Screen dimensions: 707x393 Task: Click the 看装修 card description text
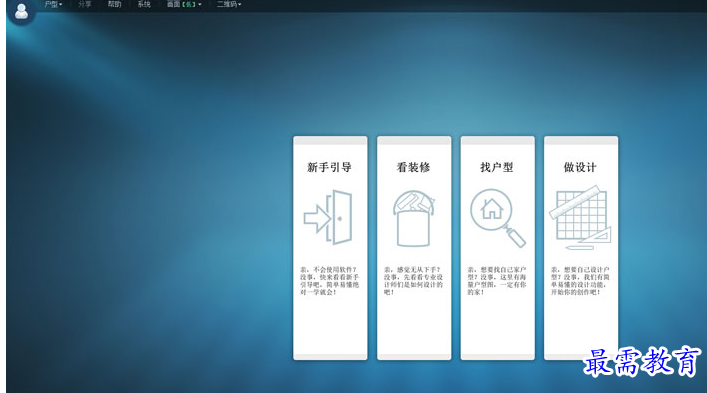[x=413, y=281]
